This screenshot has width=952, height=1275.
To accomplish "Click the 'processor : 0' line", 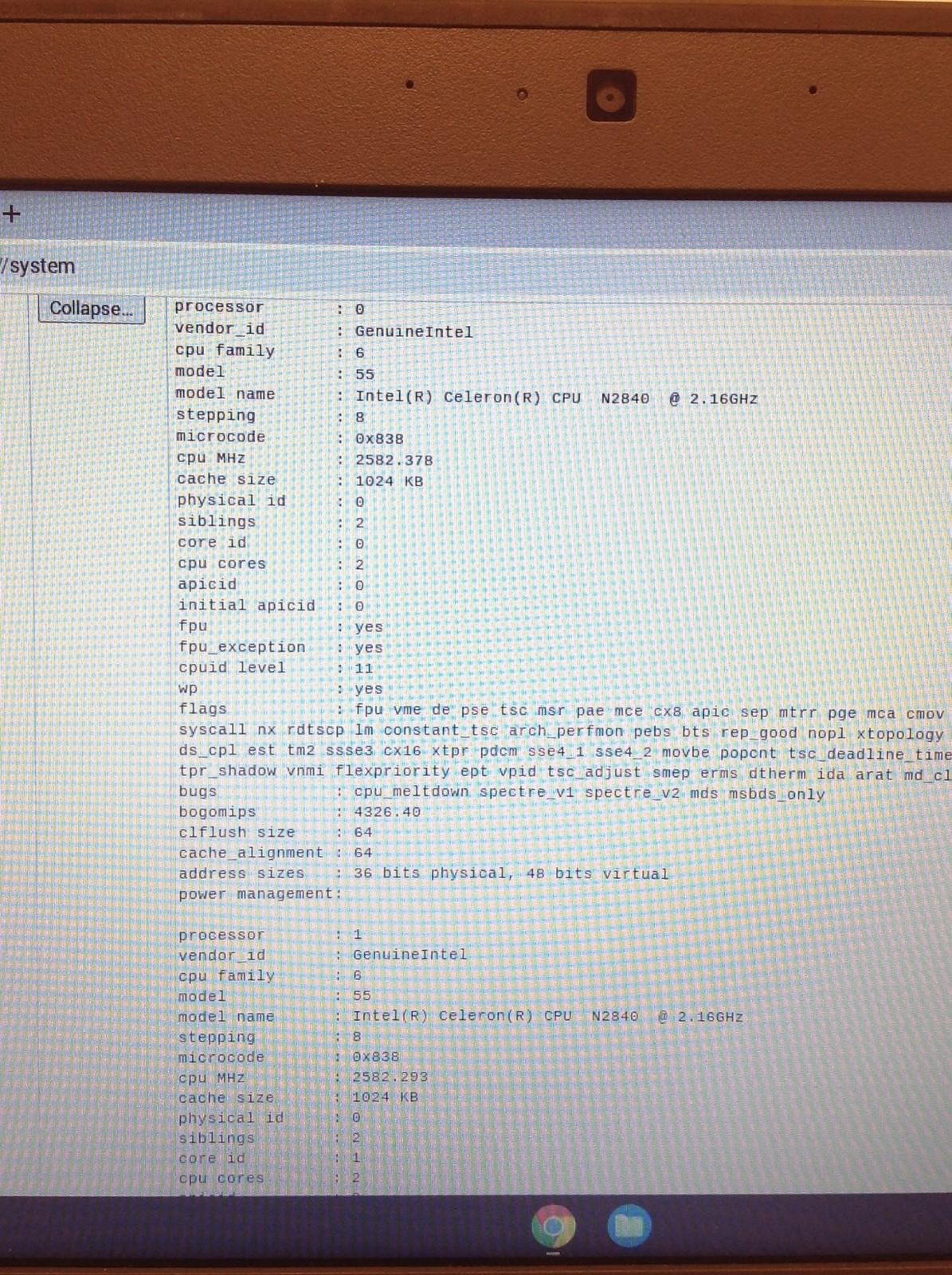I will click(270, 308).
